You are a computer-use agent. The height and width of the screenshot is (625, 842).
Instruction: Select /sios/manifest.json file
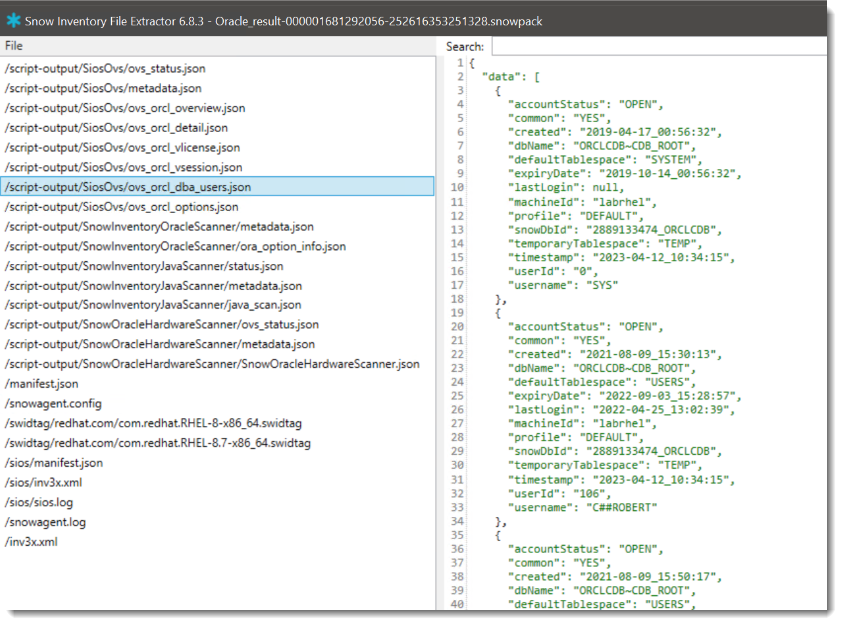coord(54,463)
